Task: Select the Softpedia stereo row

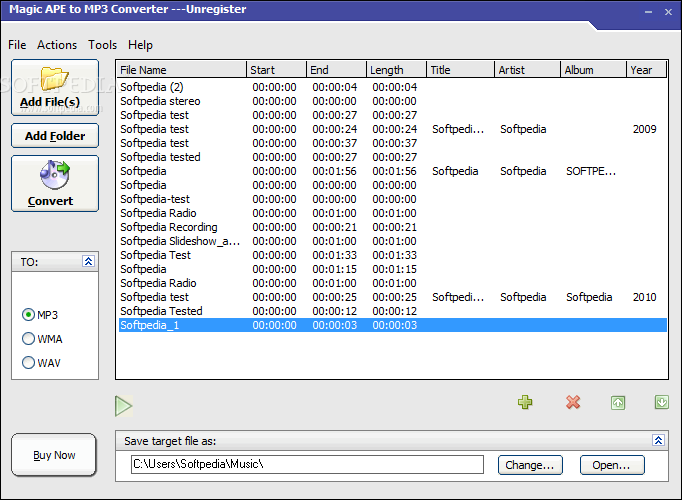Action: tap(392, 101)
